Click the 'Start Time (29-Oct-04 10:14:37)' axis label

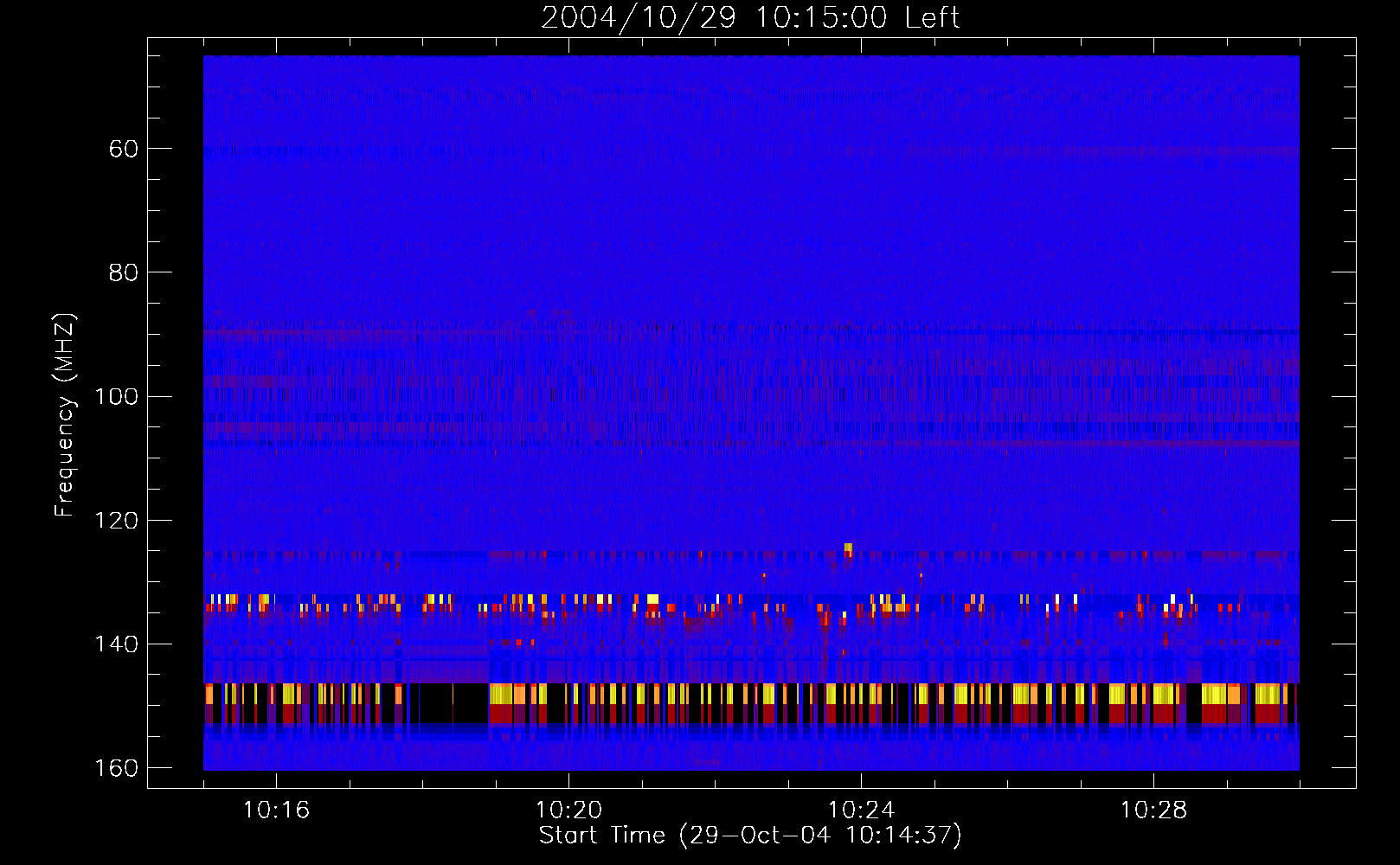point(750,836)
